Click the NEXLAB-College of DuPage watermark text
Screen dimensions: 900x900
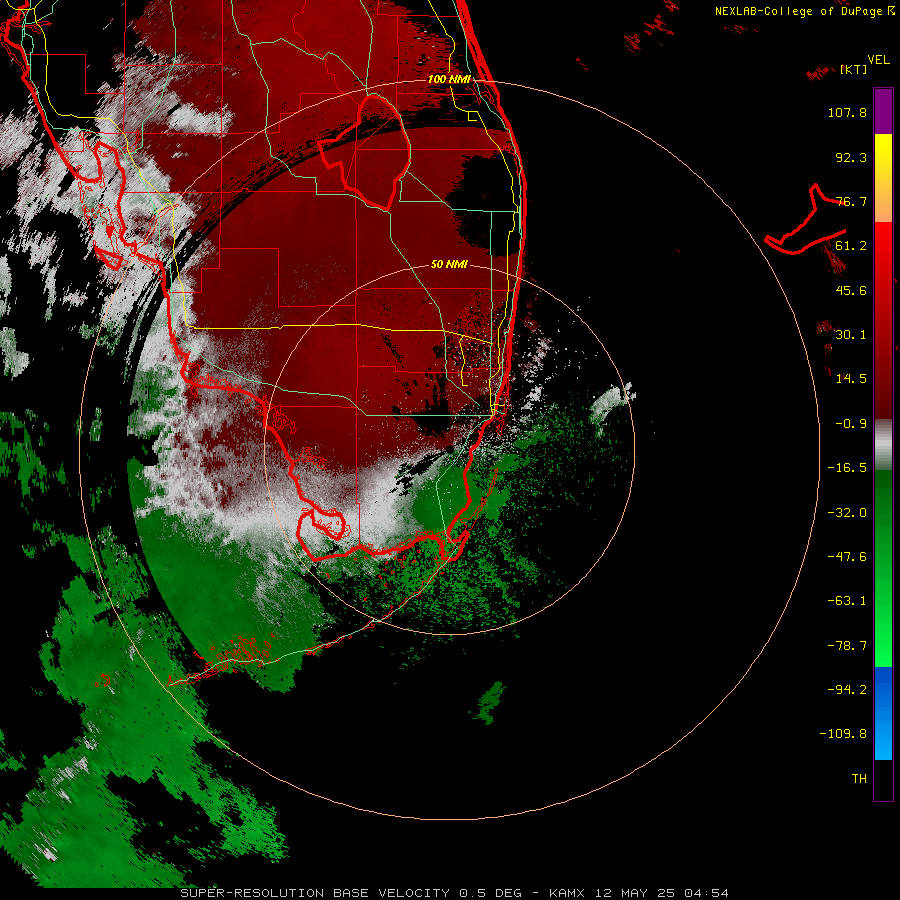(804, 11)
